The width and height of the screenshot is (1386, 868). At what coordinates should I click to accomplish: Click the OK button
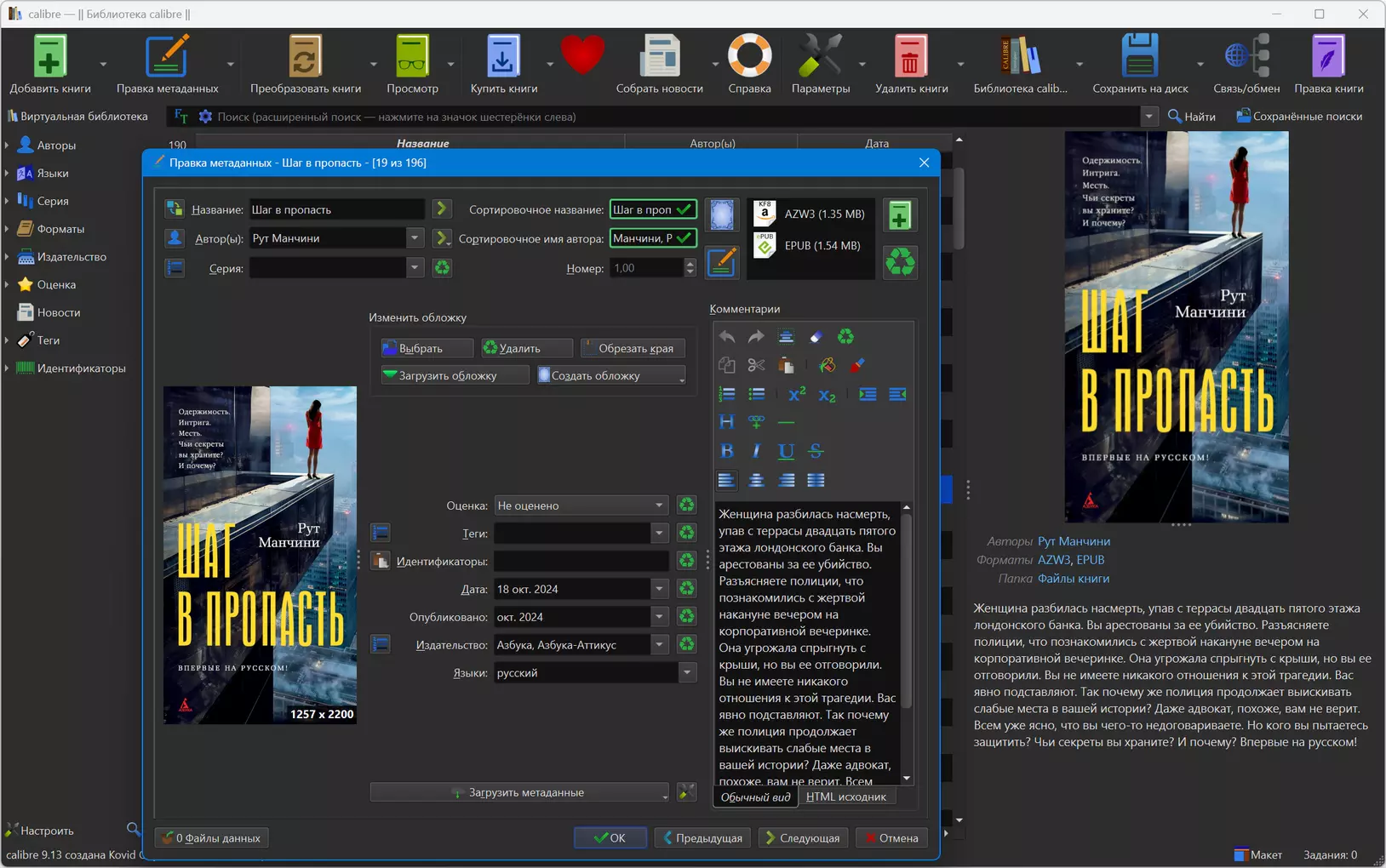[x=610, y=838]
